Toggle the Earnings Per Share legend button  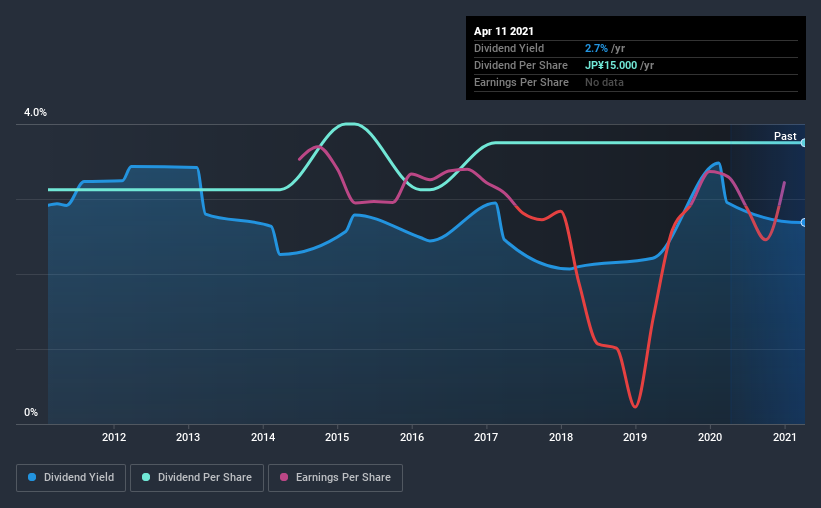point(335,478)
